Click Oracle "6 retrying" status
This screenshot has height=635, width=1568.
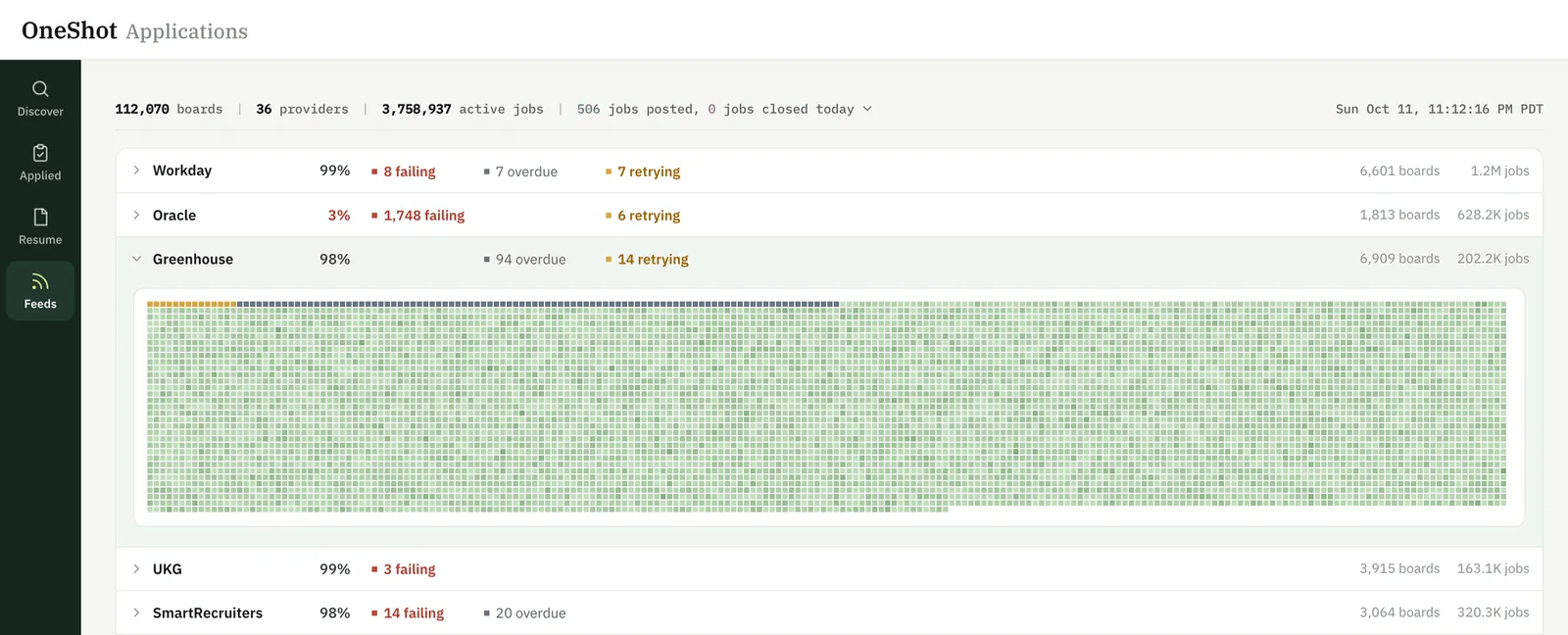[x=642, y=216]
